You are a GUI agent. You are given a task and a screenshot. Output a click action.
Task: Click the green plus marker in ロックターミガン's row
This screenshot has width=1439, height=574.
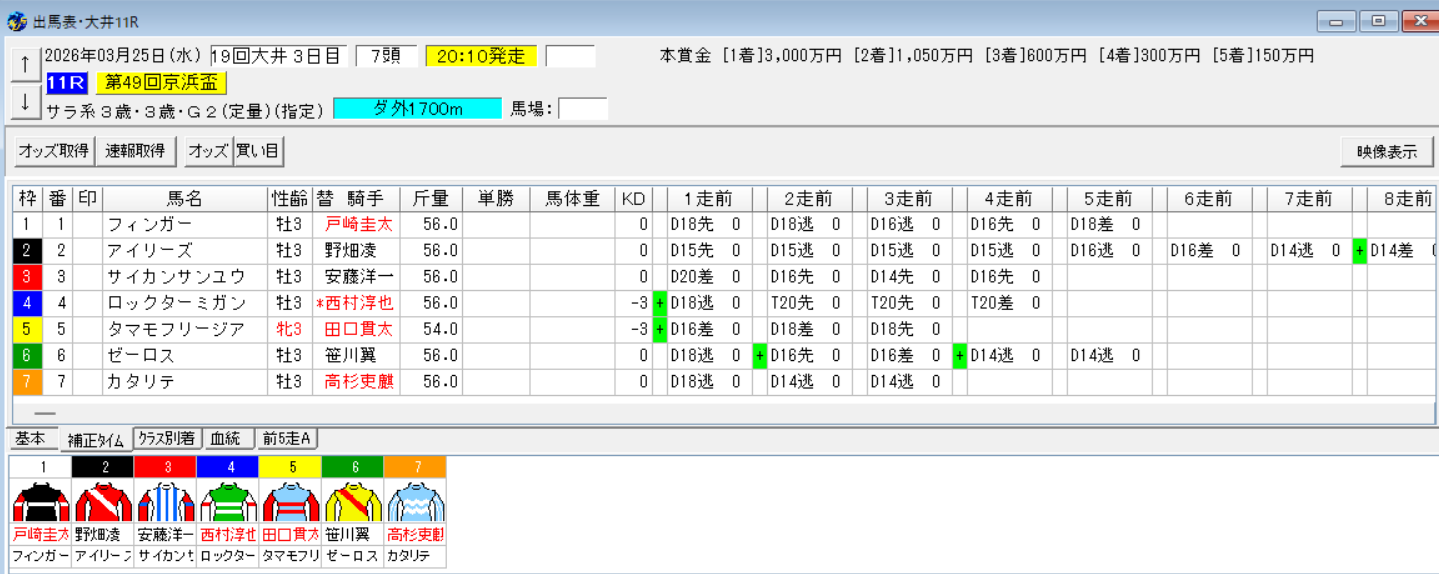tap(659, 303)
